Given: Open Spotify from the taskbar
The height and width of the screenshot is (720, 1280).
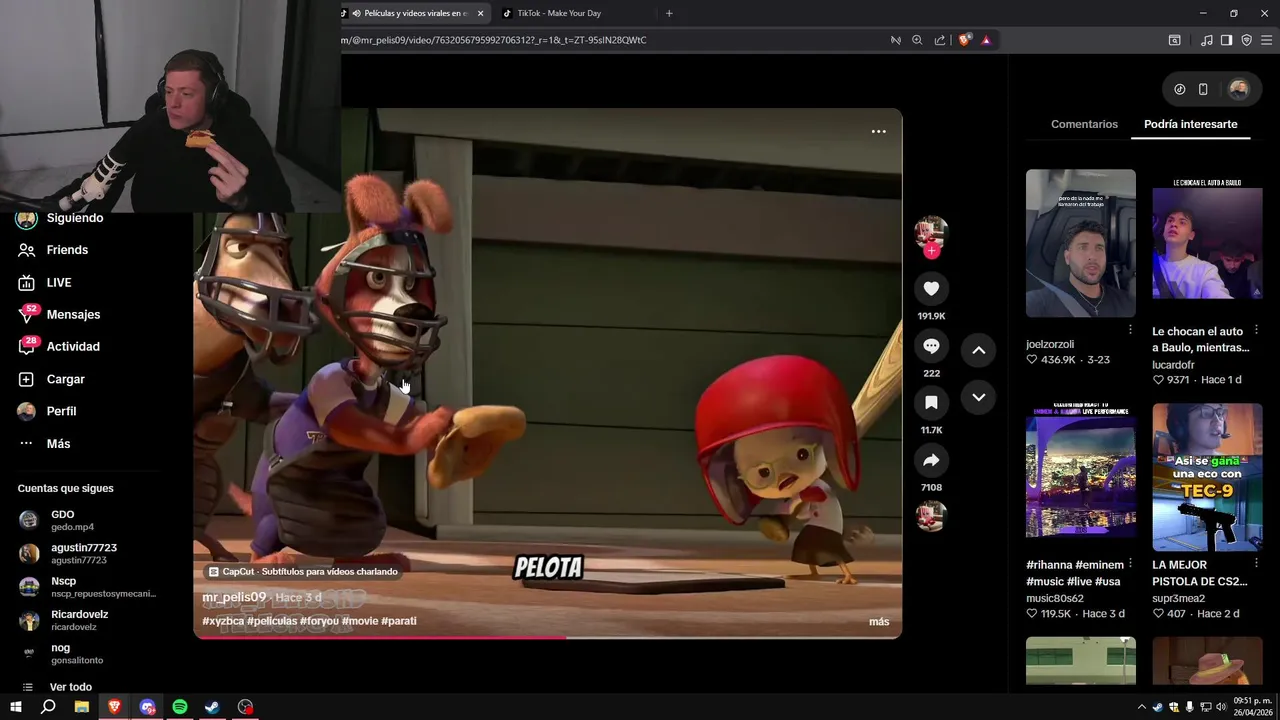Looking at the screenshot, I should (x=180, y=707).
